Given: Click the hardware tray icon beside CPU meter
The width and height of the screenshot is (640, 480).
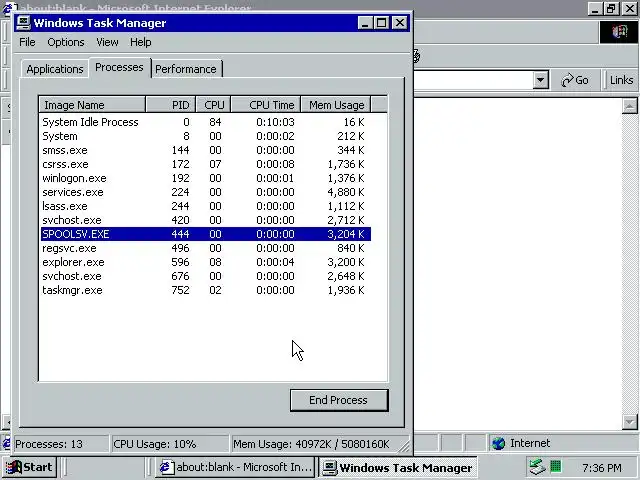Looking at the screenshot, I should [537, 467].
